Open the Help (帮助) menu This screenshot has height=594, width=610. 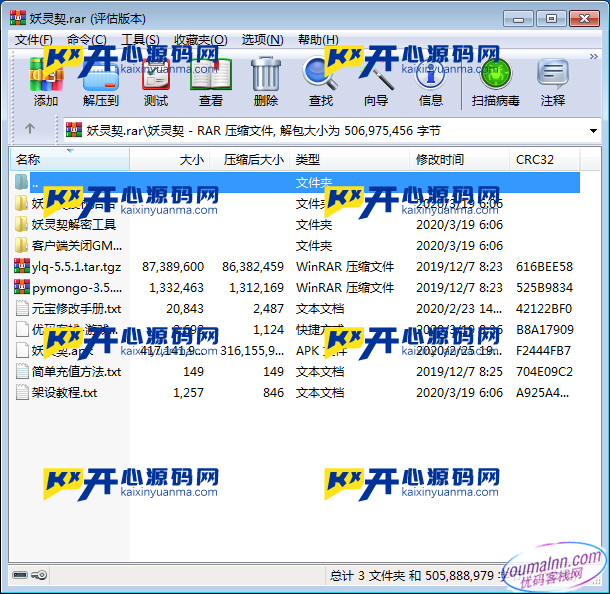[x=317, y=40]
